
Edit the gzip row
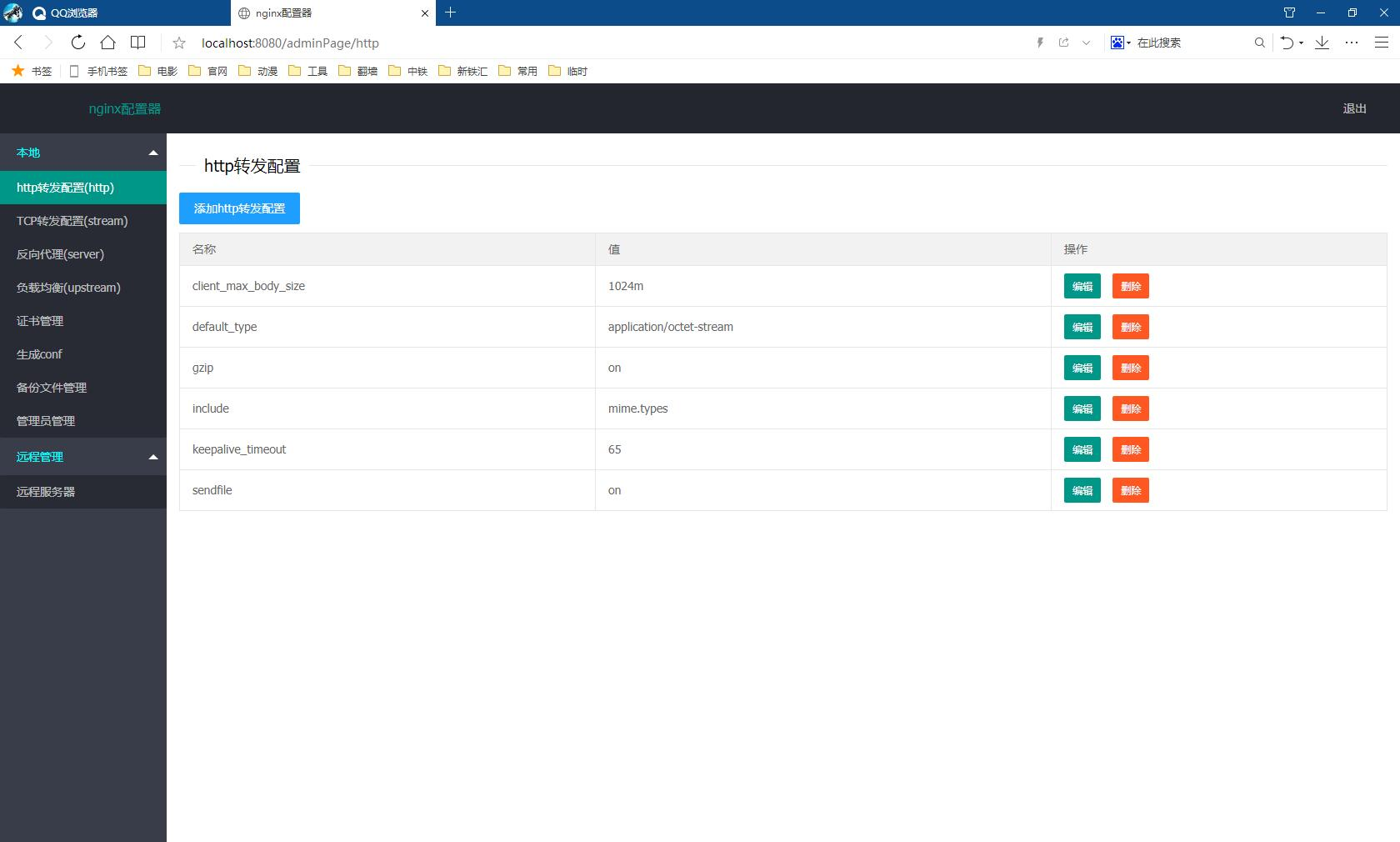(x=1082, y=368)
